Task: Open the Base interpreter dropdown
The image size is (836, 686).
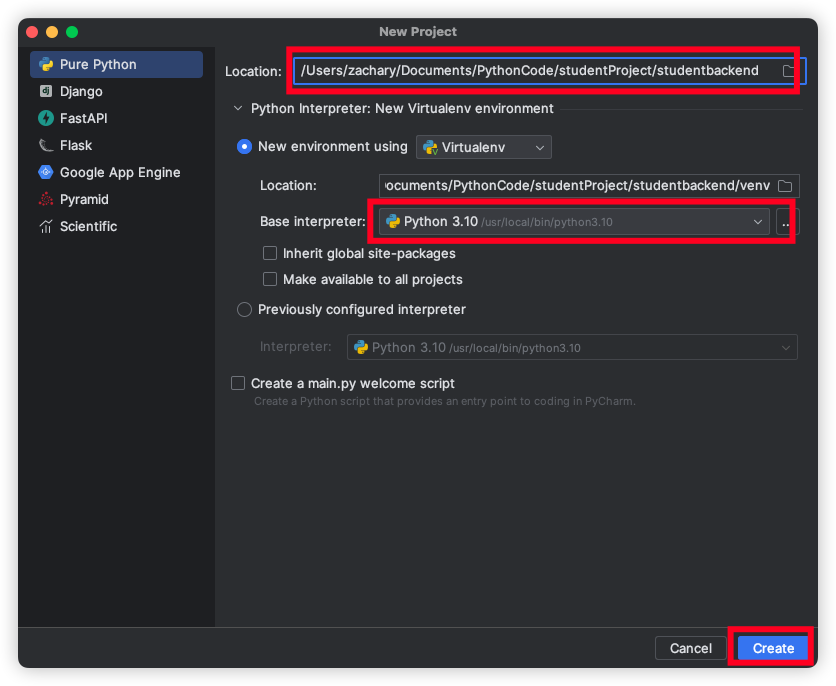Action: tap(574, 222)
